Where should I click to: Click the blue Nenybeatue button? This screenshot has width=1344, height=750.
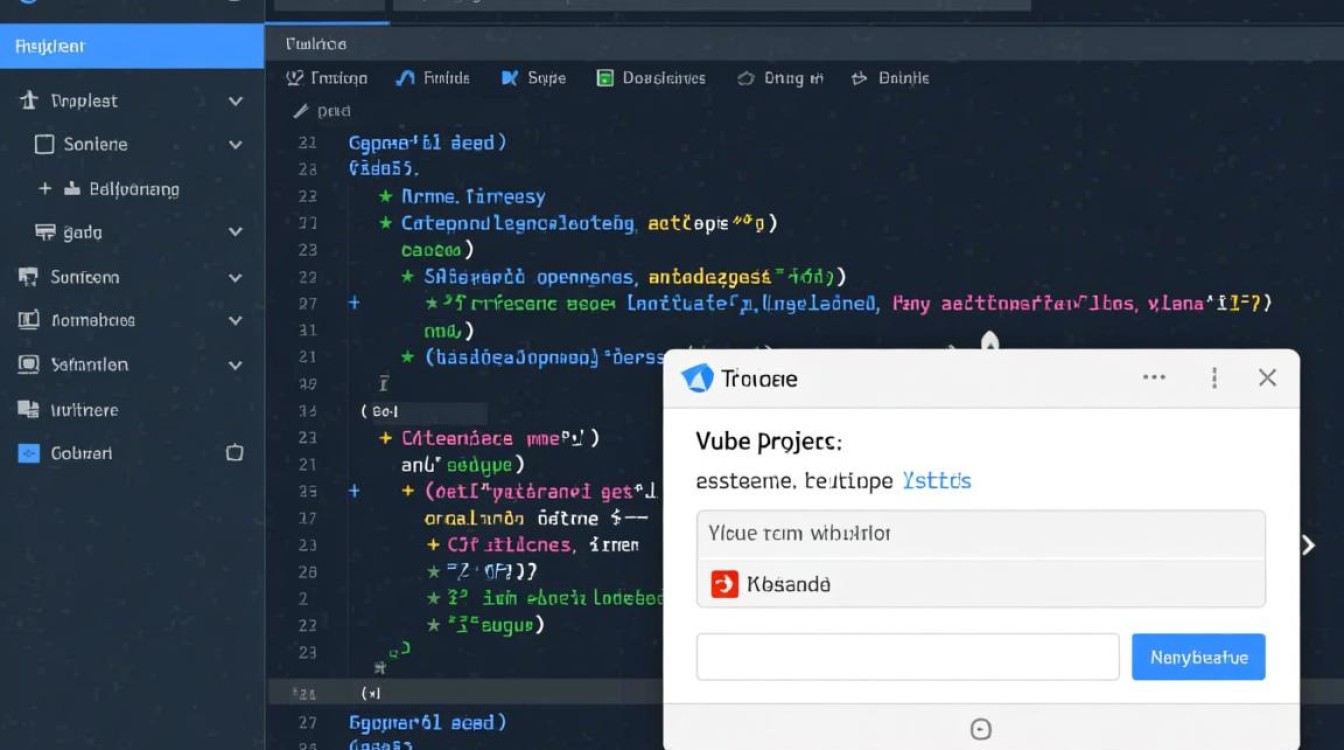(x=1198, y=657)
